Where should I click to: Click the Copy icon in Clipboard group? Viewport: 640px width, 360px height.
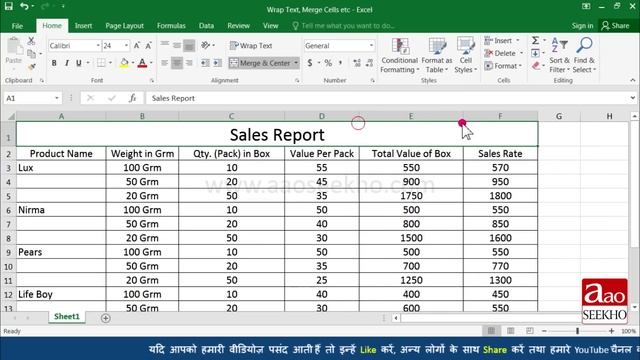pos(31,53)
